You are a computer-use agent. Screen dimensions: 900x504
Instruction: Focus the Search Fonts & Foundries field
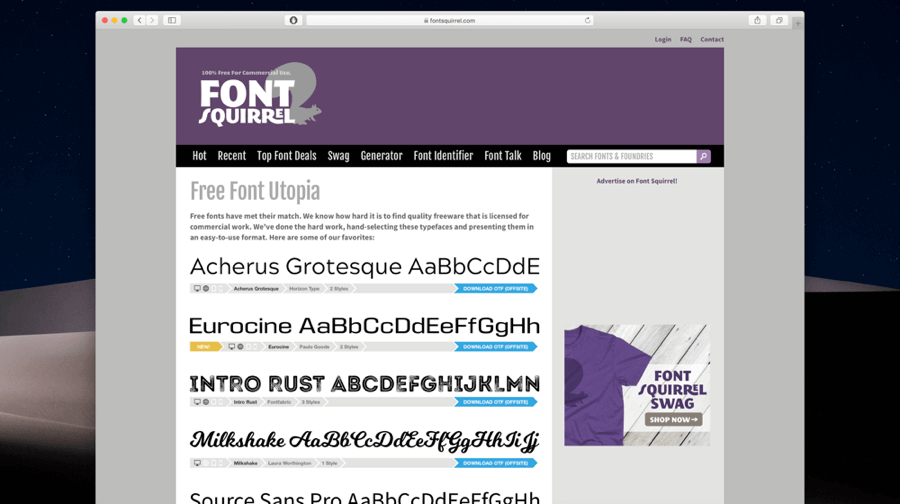point(631,156)
